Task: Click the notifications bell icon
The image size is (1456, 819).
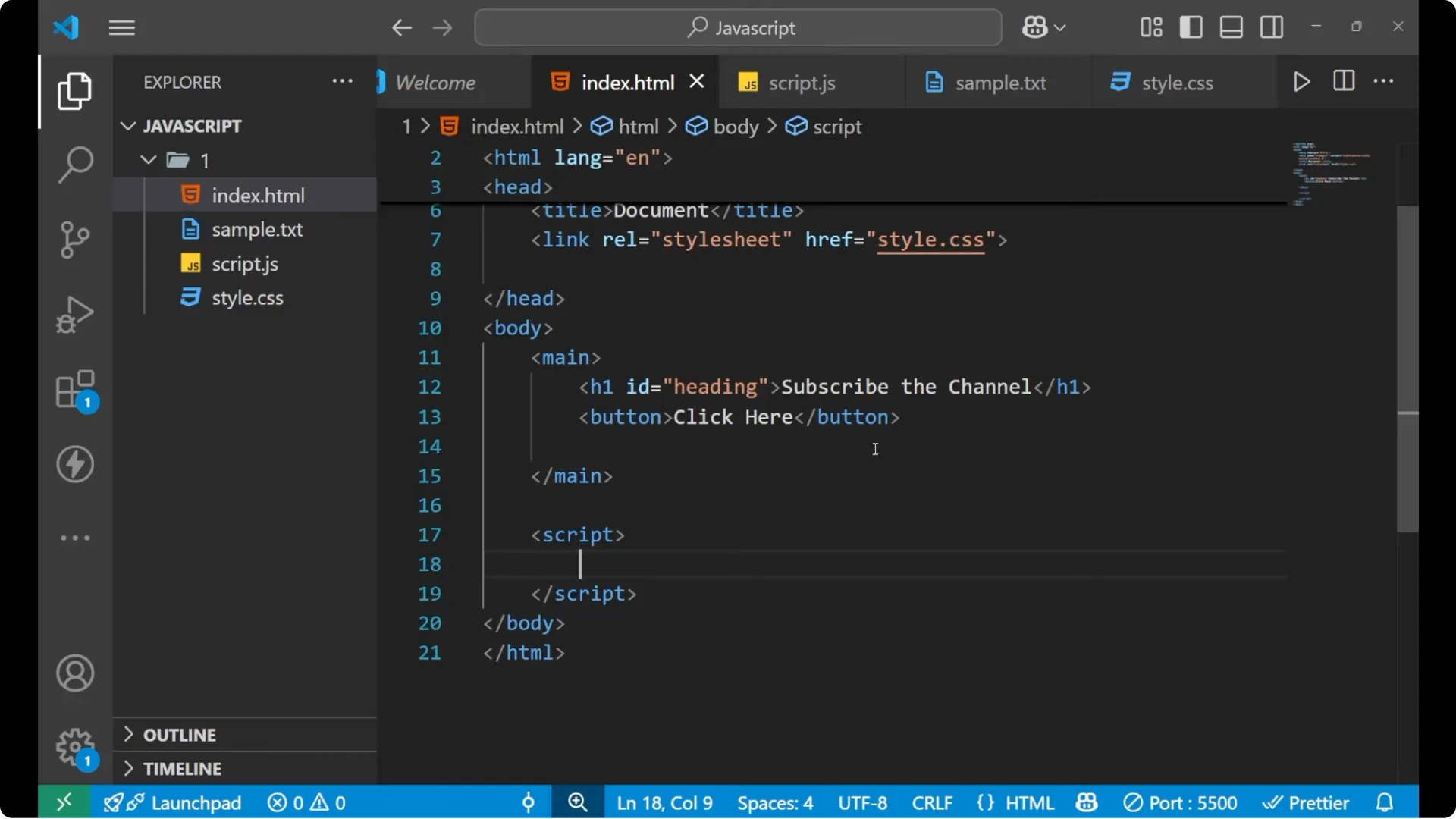Action: point(1385,802)
